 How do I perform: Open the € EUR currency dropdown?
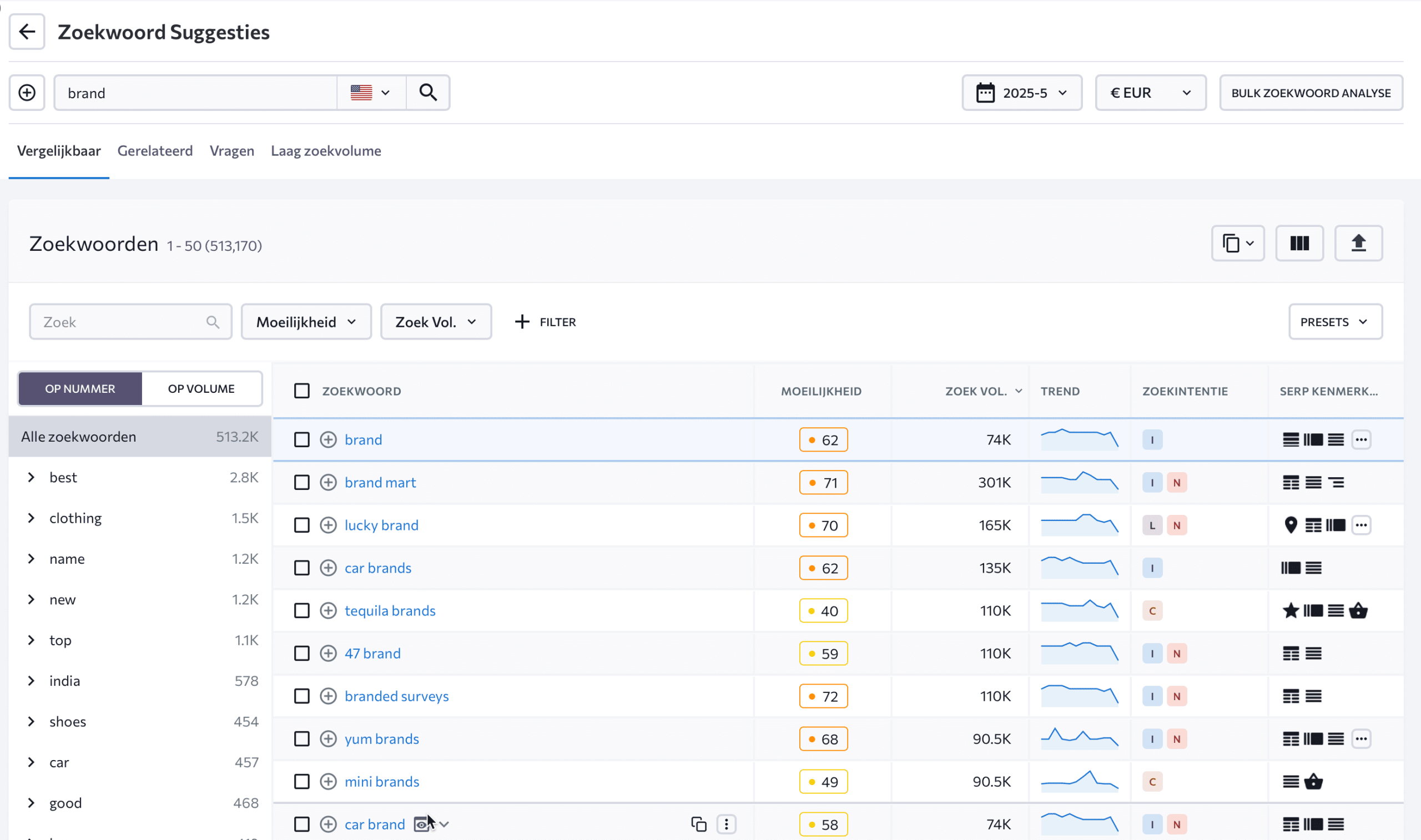(1150, 92)
